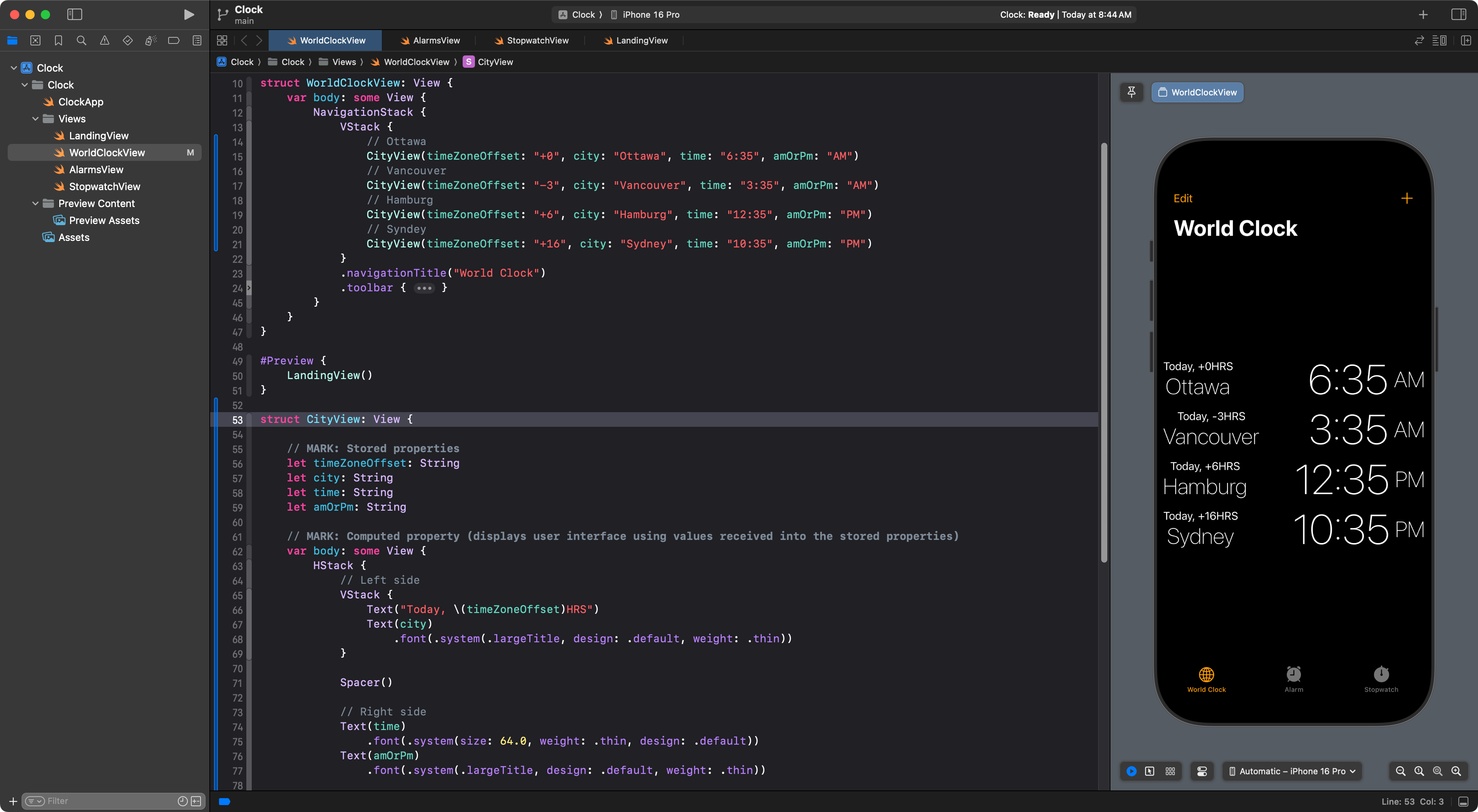Open the Find navigator magnifier icon
Screen dimensions: 1478x812
[x=82, y=40]
